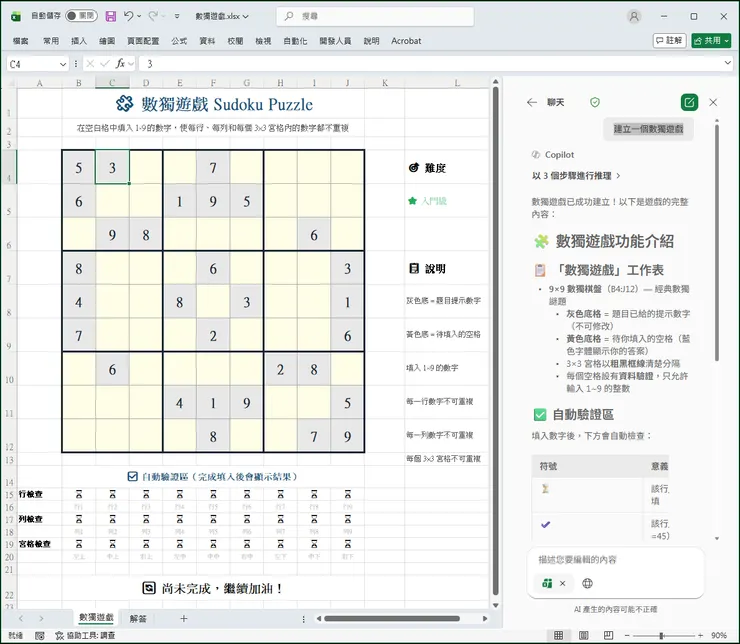Image resolution: width=740 pixels, height=644 pixels.
Task: Switch to Normal view icon in status bar
Action: coord(558,636)
